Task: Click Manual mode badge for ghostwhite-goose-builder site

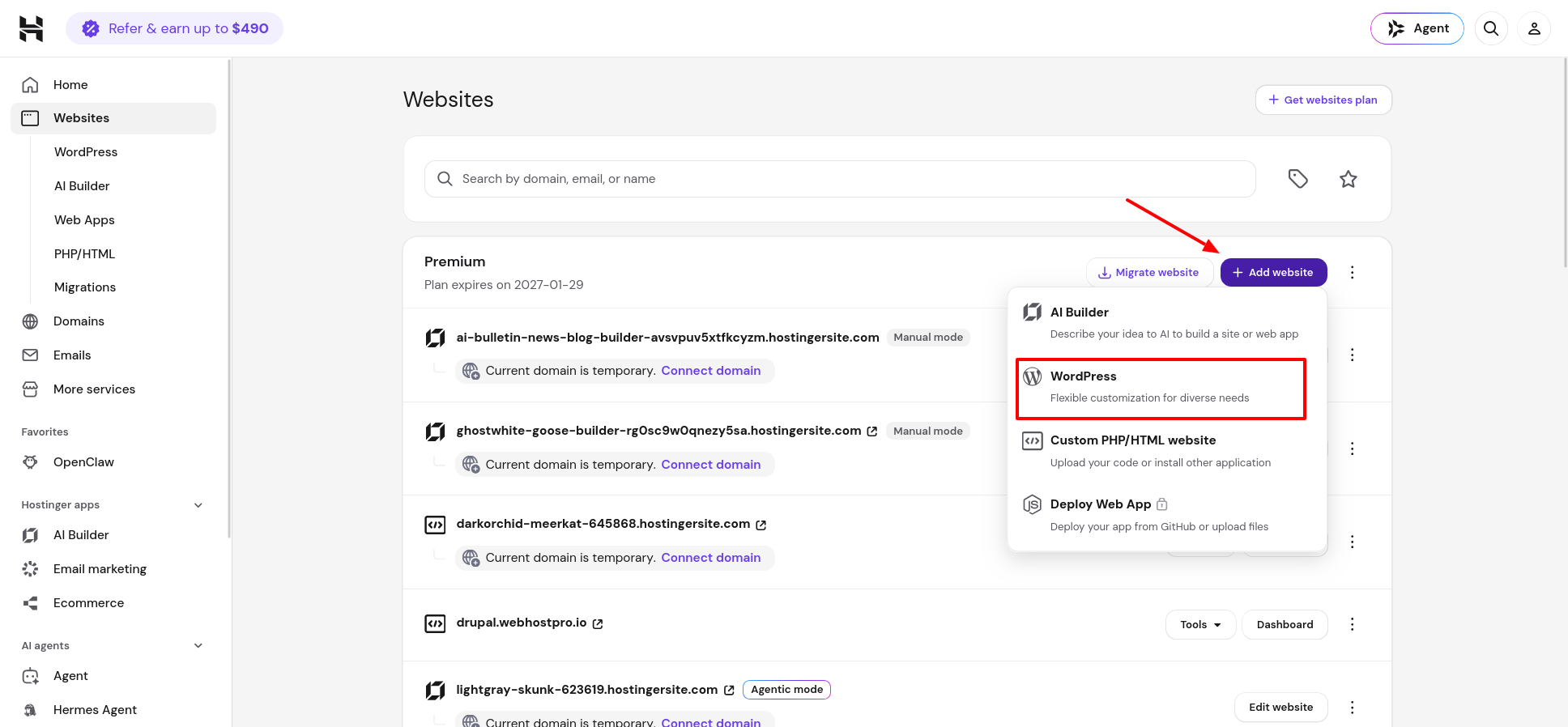Action: [x=928, y=432]
